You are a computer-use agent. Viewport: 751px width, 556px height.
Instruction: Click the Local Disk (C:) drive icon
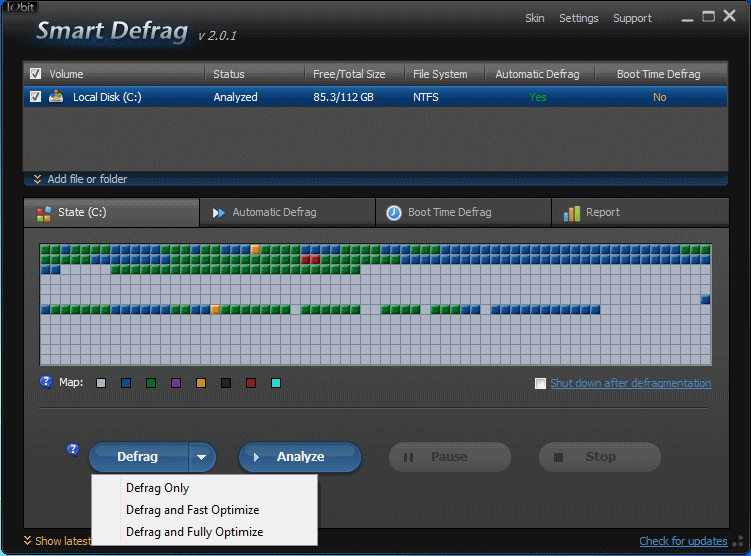click(x=56, y=96)
